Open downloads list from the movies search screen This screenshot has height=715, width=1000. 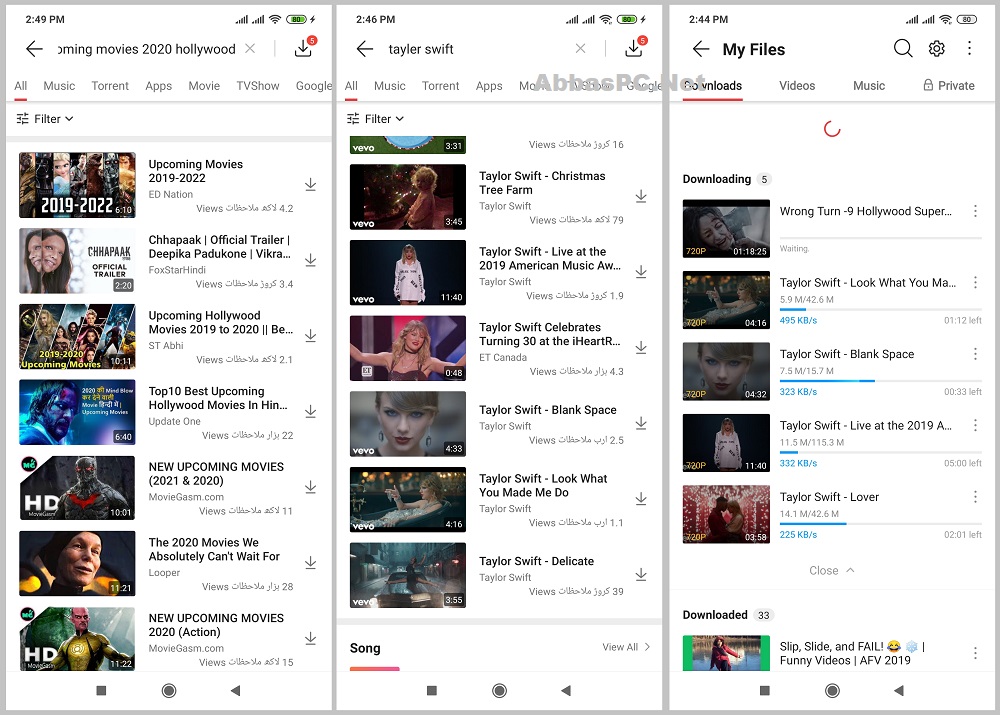click(x=304, y=48)
